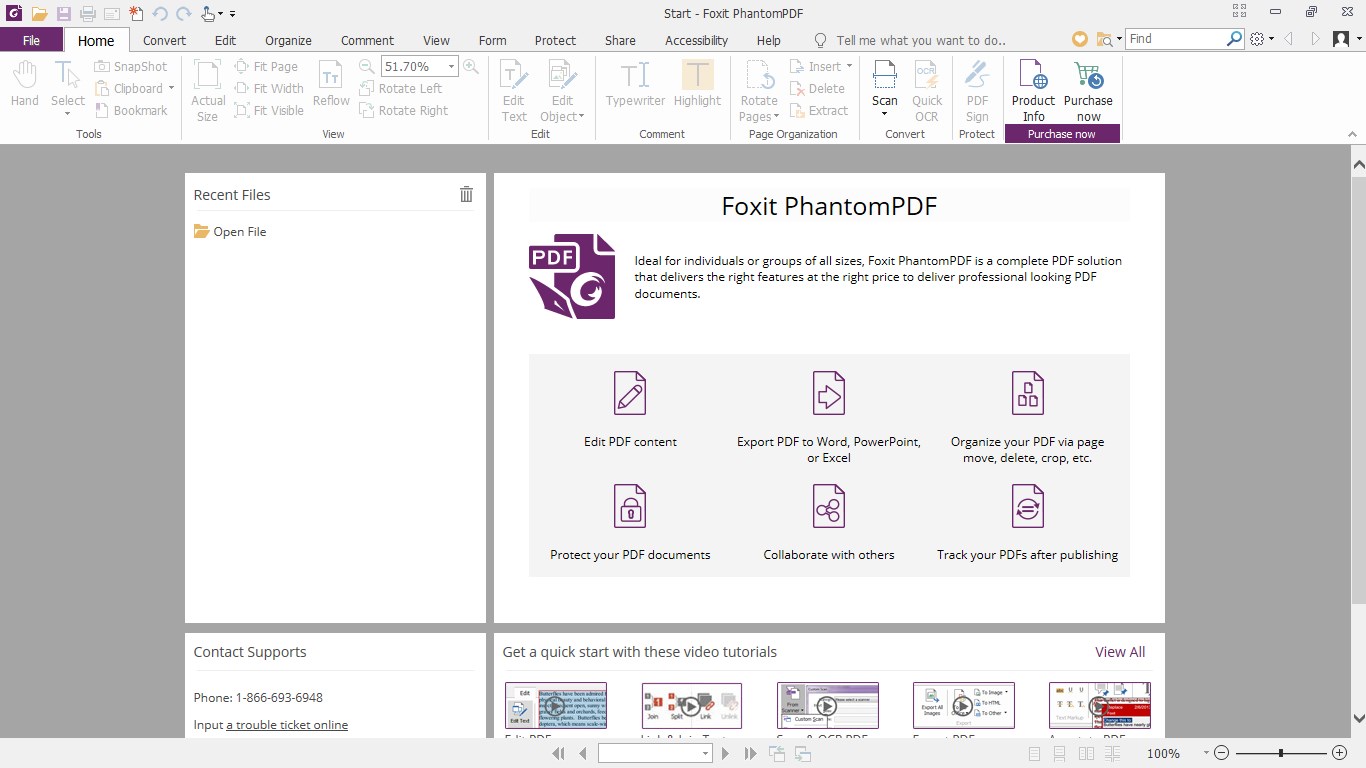Toggle facing pages view in status bar
Screen dimensions: 1366x768
1086,753
